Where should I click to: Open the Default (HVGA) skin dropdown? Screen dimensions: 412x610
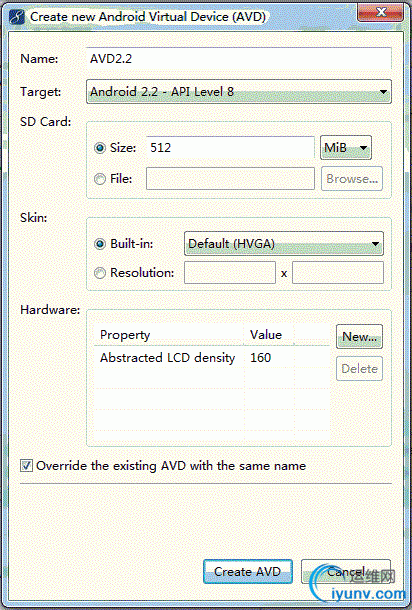pyautogui.click(x=284, y=244)
